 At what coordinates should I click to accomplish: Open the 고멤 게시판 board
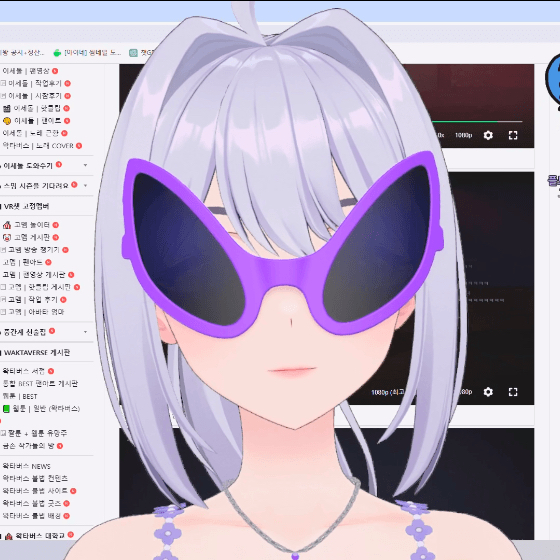(31, 238)
